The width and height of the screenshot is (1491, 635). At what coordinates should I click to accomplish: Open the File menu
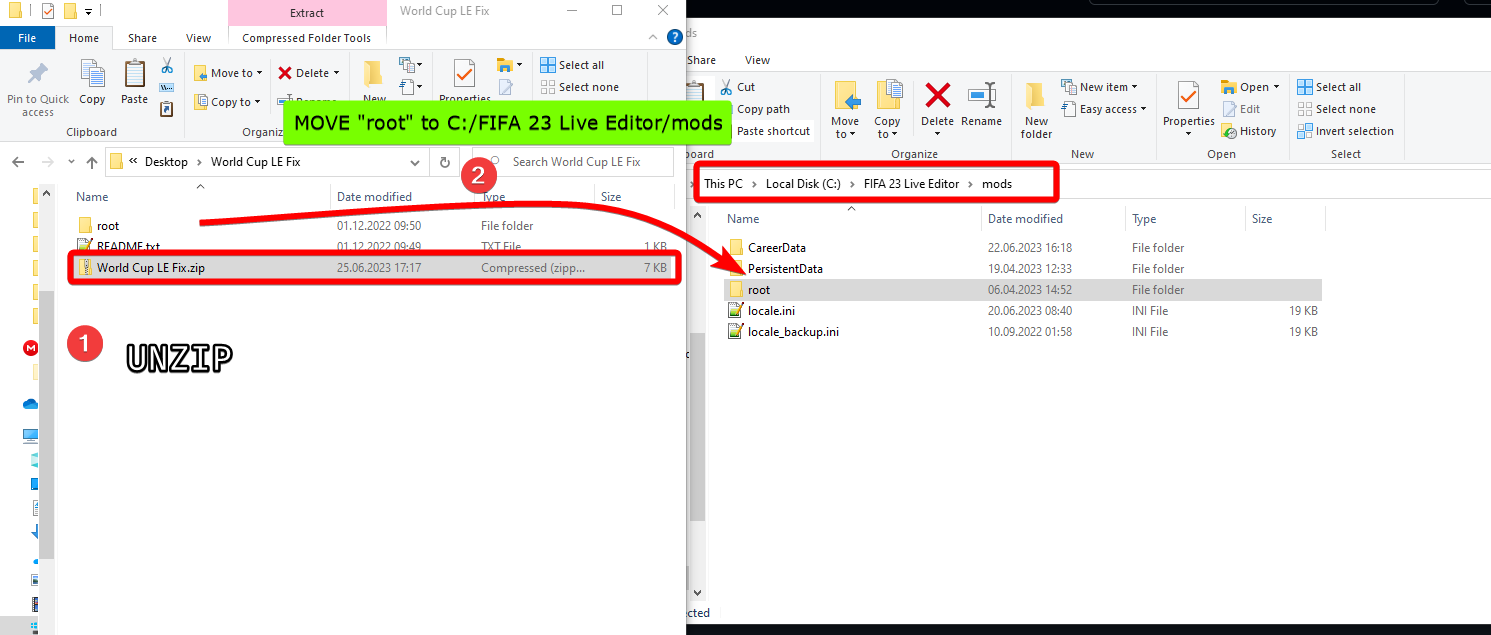(x=27, y=37)
